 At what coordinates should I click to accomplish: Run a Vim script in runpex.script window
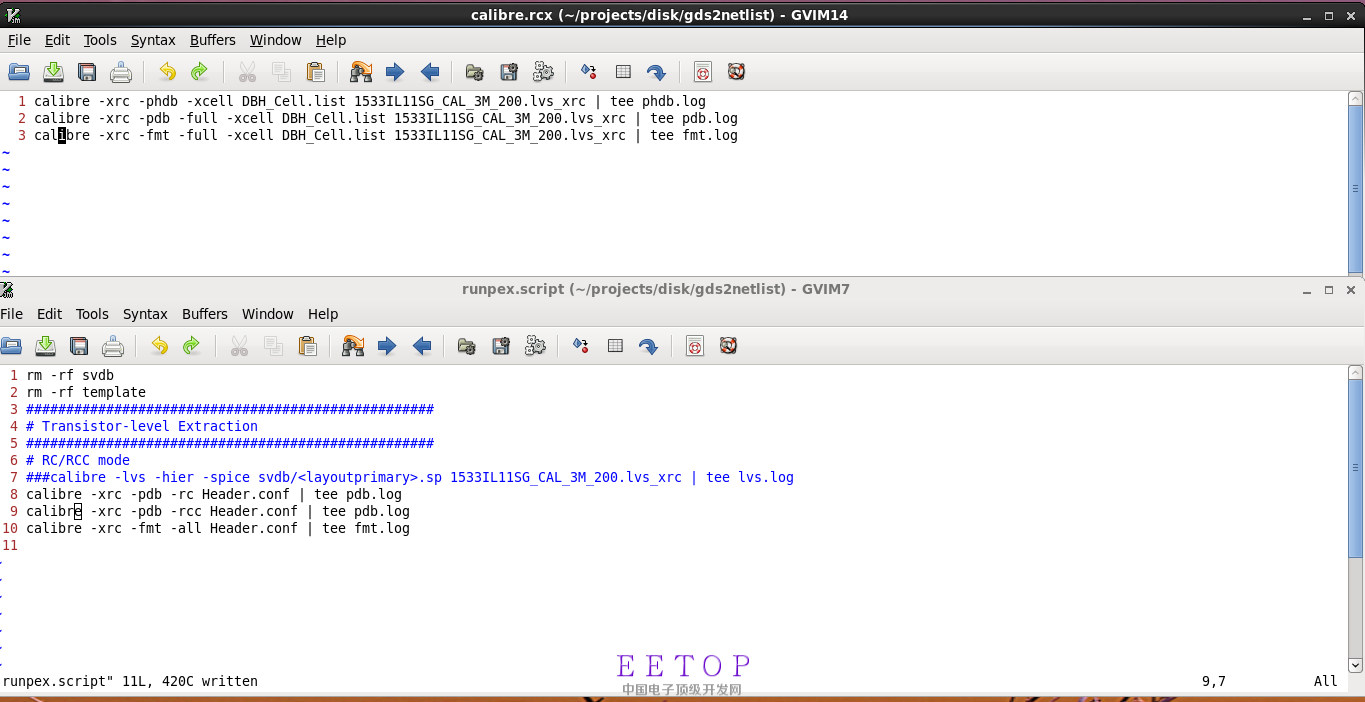click(535, 346)
